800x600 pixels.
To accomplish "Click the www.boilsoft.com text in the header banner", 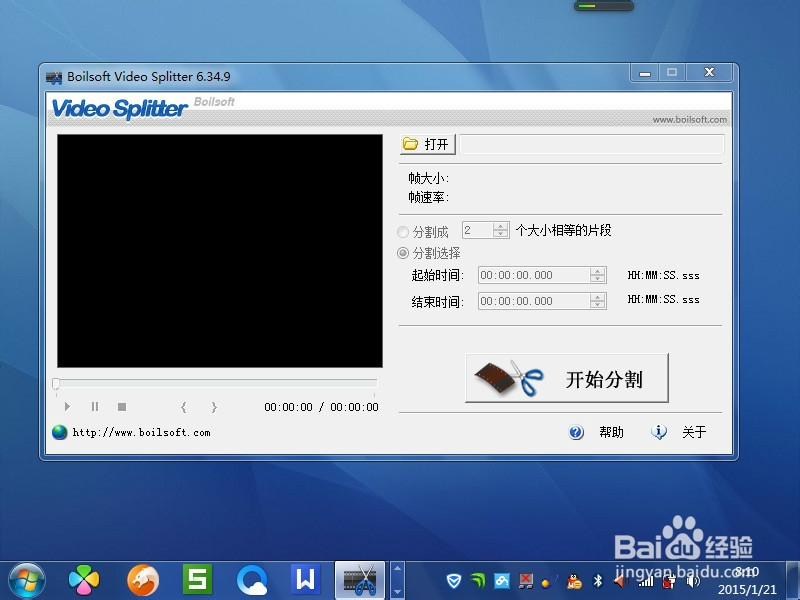I will click(x=690, y=119).
